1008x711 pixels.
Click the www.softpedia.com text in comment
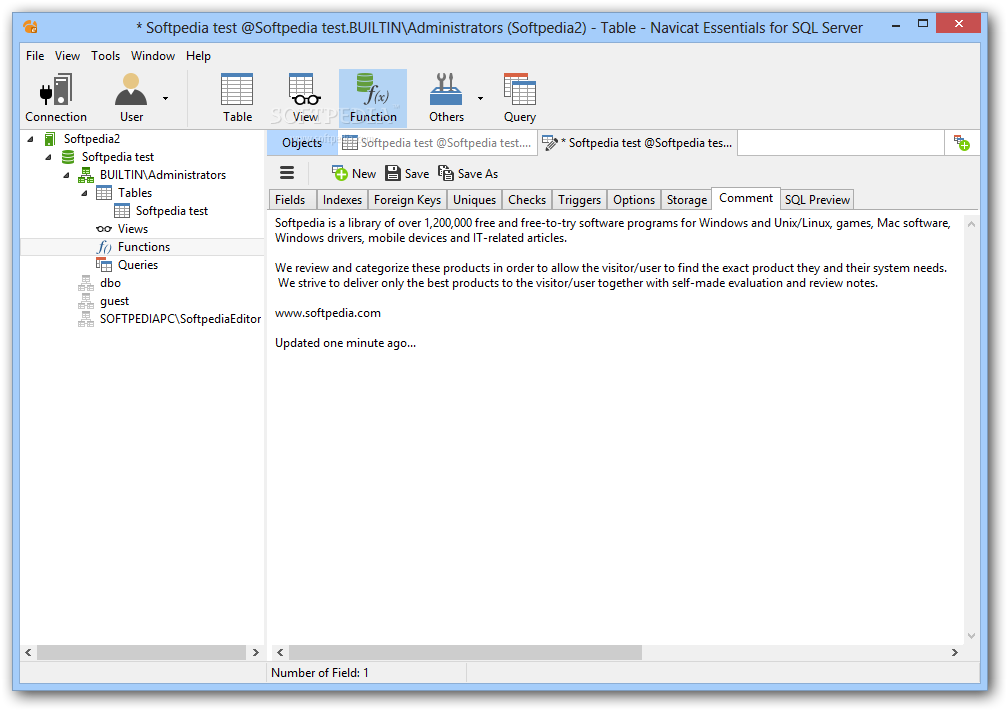point(328,313)
